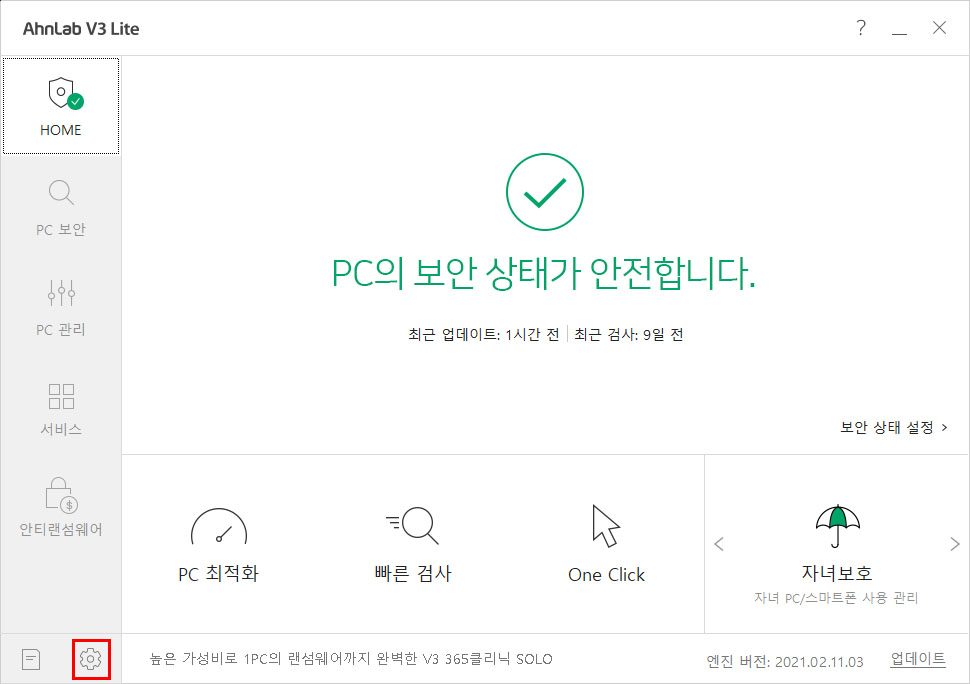This screenshot has width=970, height=684.
Task: Open the HOME shield tab
Action: (x=61, y=106)
